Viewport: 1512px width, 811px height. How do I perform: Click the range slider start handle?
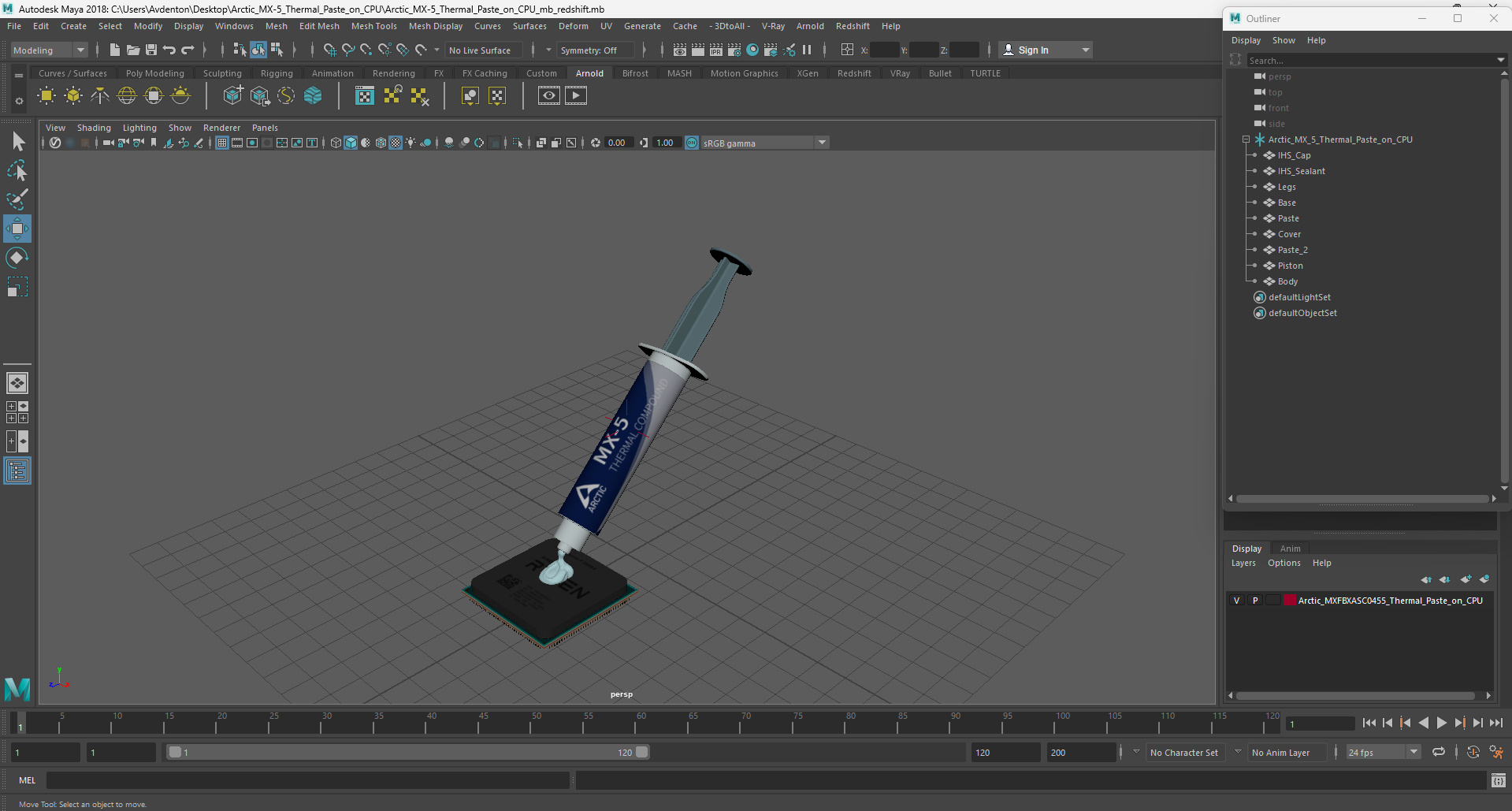(x=175, y=752)
